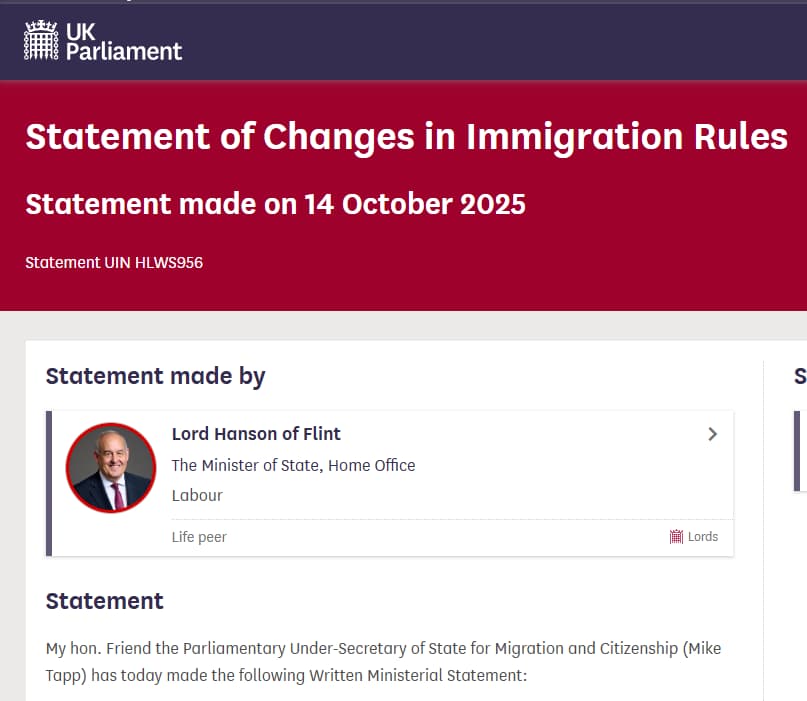Open the Lord Hanson of Flint profile link
The width and height of the screenshot is (807, 701).
tap(256, 434)
